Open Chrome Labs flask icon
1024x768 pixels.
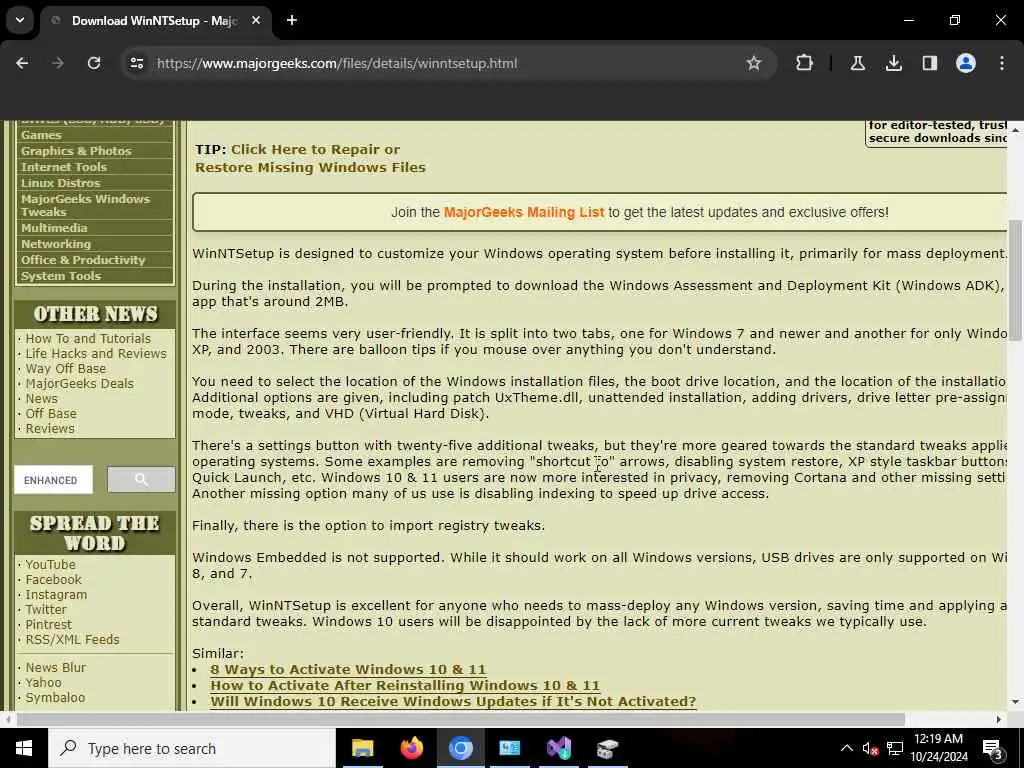click(x=857, y=63)
